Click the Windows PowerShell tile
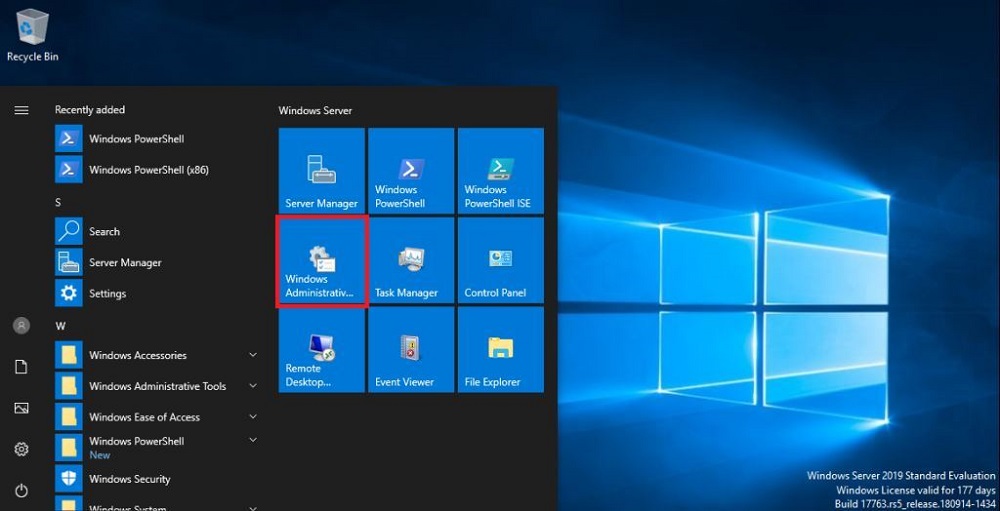 pos(411,170)
